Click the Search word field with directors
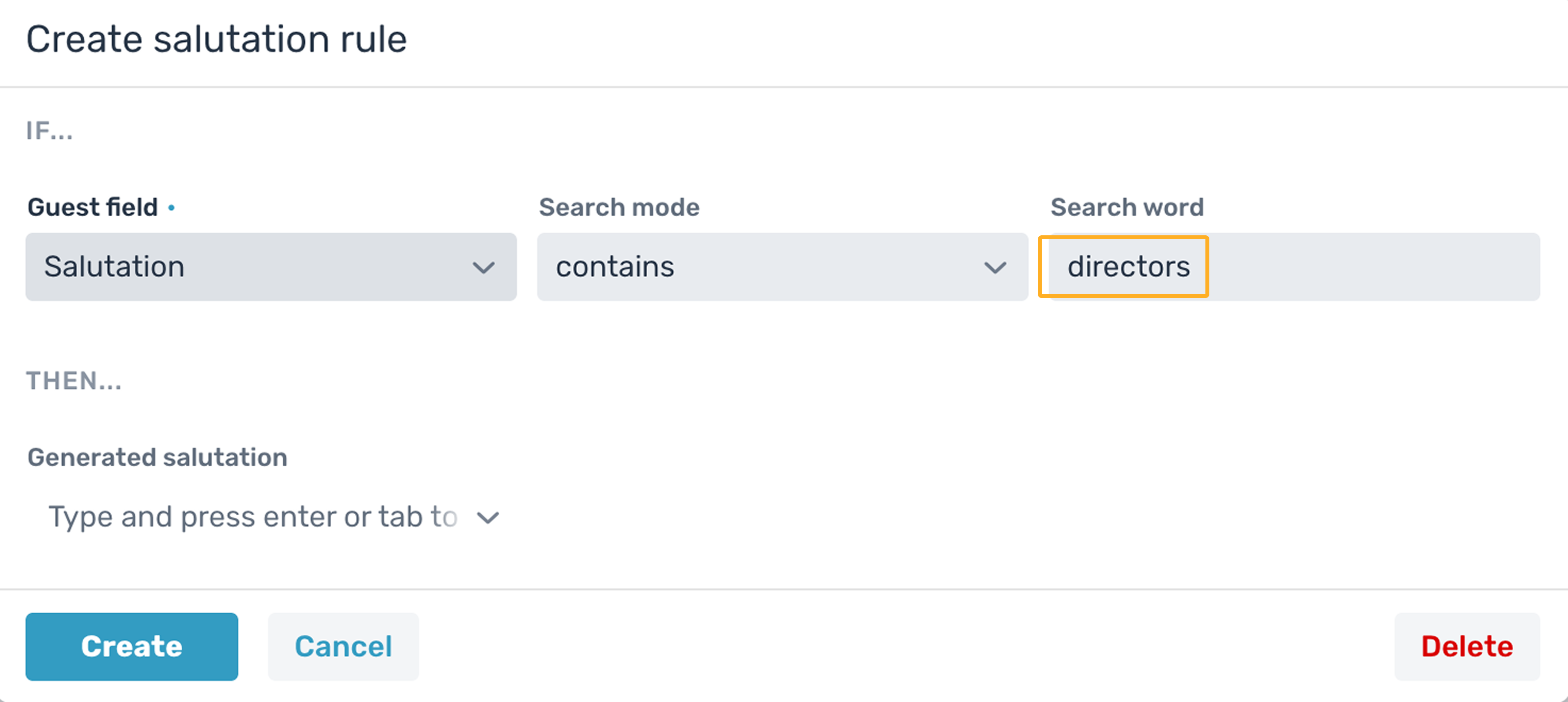The image size is (1568, 702). (x=1294, y=267)
